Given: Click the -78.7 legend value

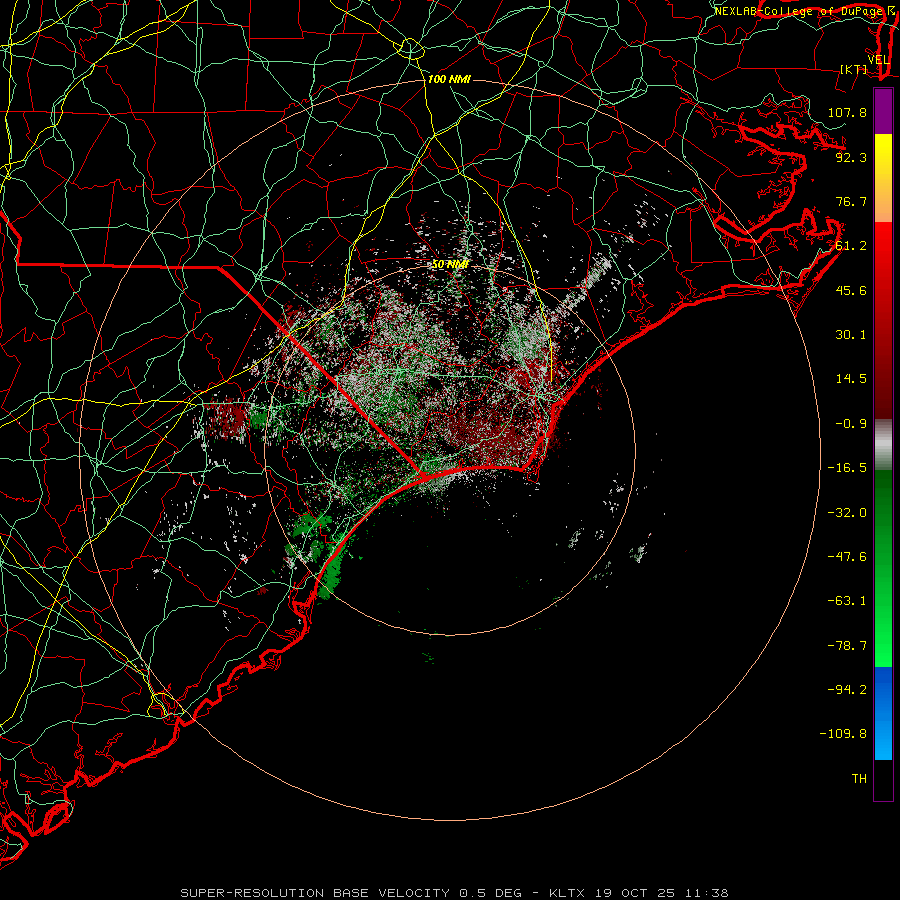Looking at the screenshot, I should click(847, 646).
